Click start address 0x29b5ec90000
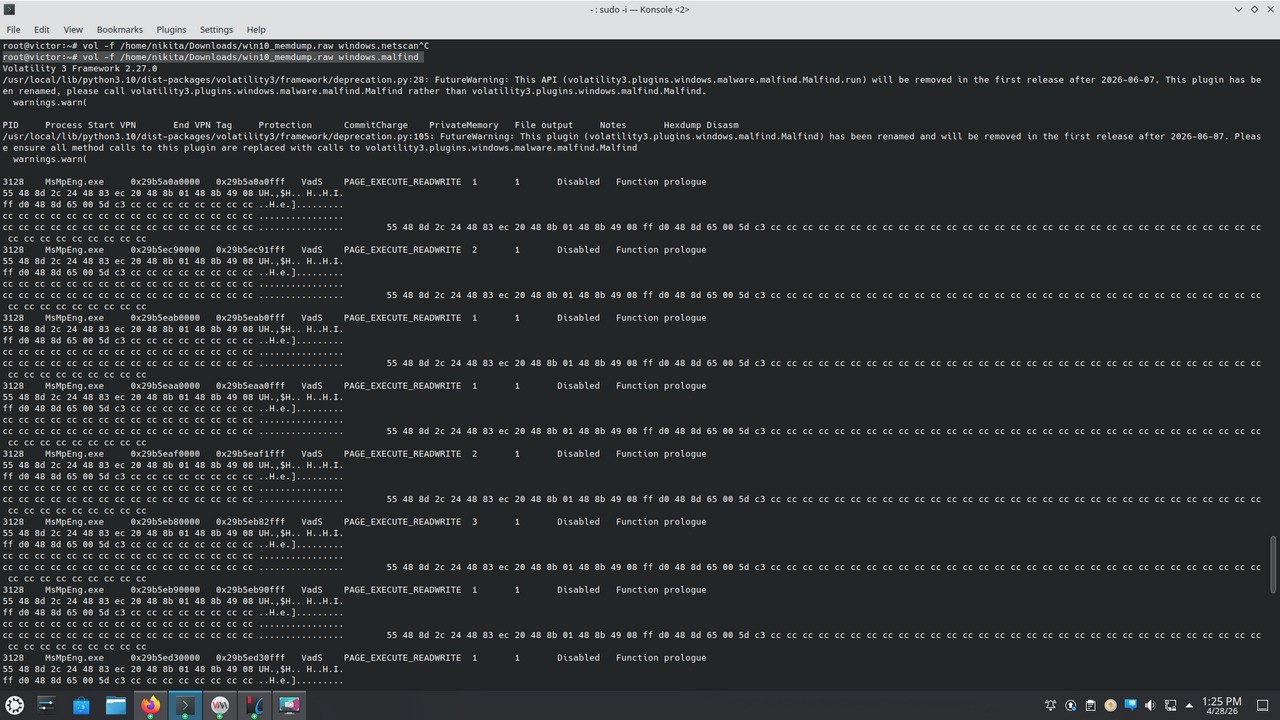Screen dimensions: 1280x720 165,250
